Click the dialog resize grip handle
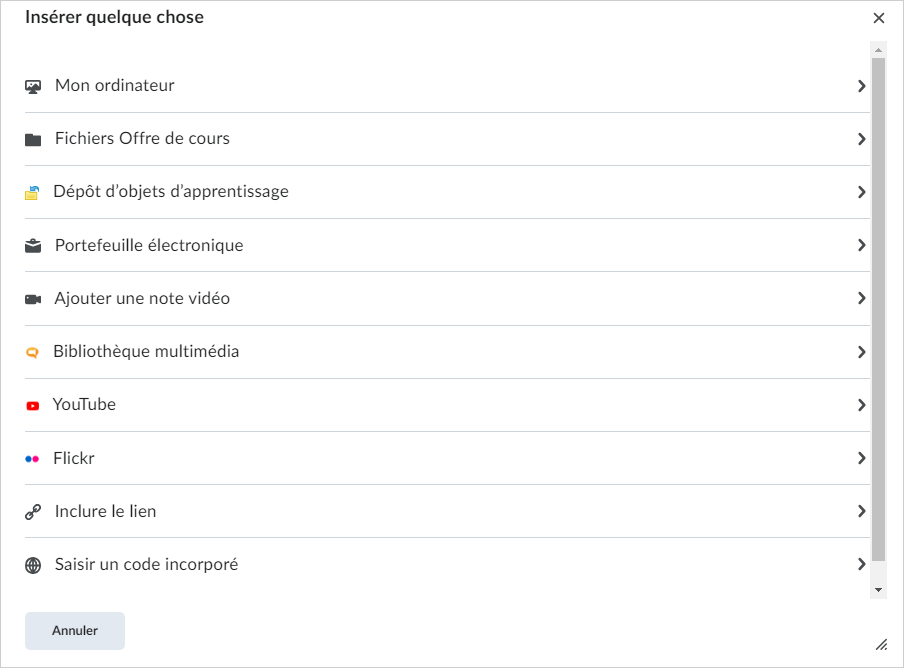 click(x=882, y=644)
